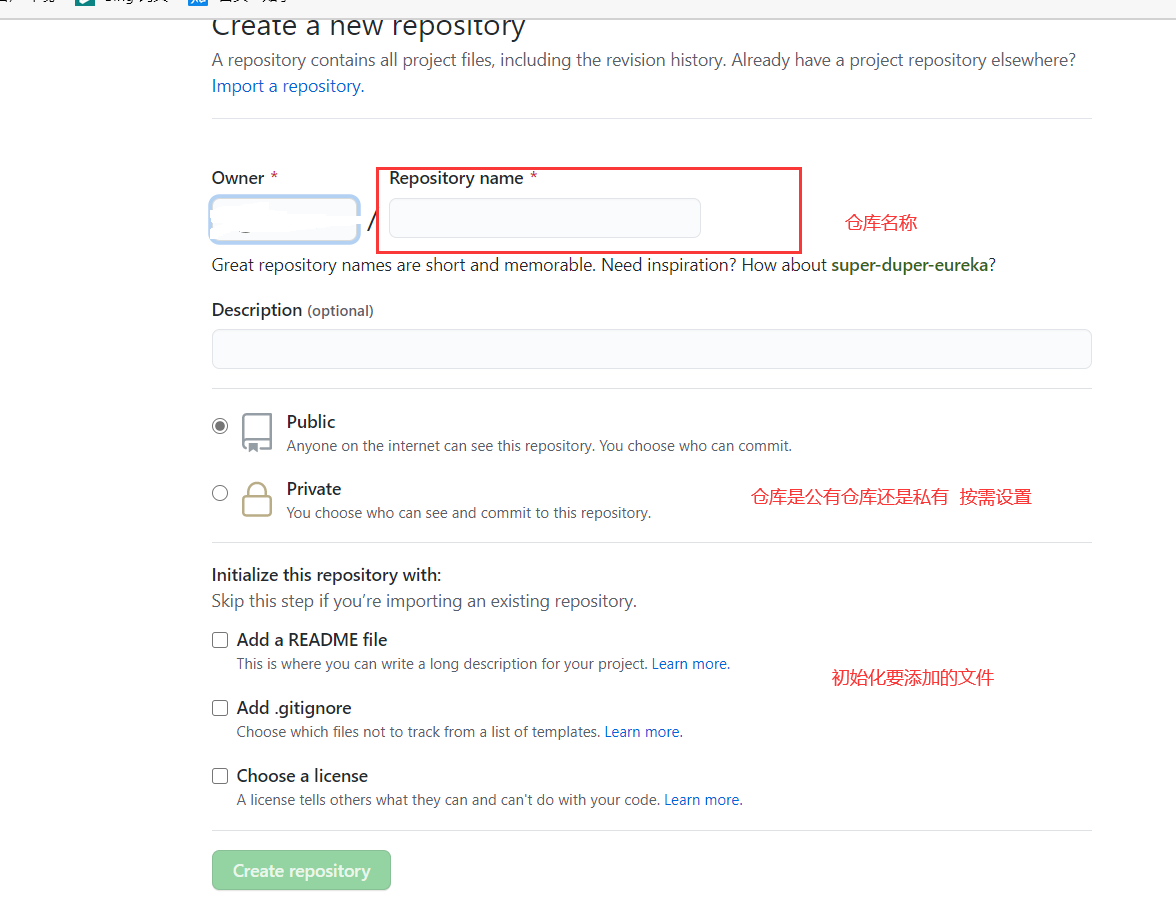
Task: Open Learn more link for README
Action: tap(691, 664)
